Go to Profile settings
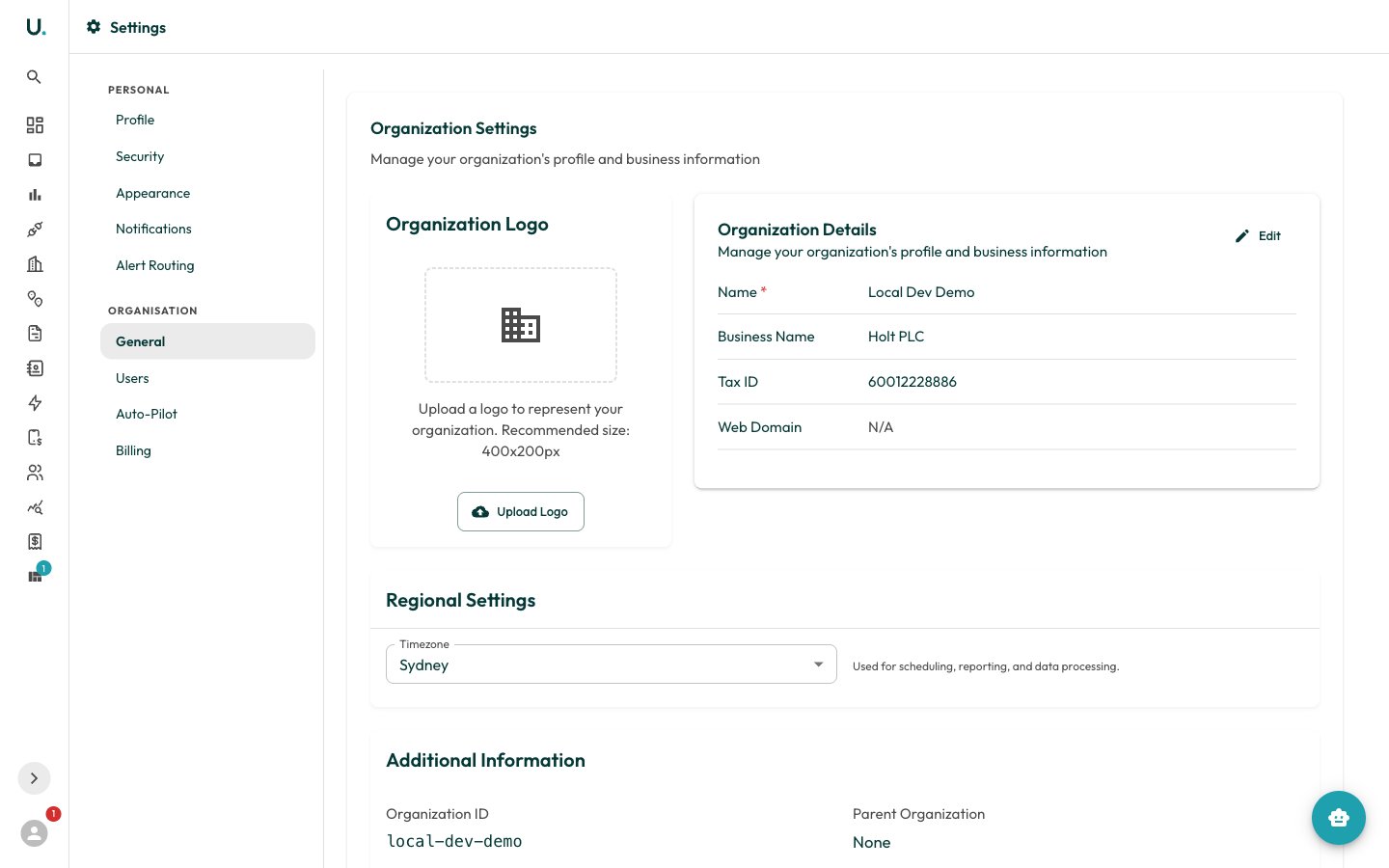The height and width of the screenshot is (868, 1389). [x=207, y=121]
